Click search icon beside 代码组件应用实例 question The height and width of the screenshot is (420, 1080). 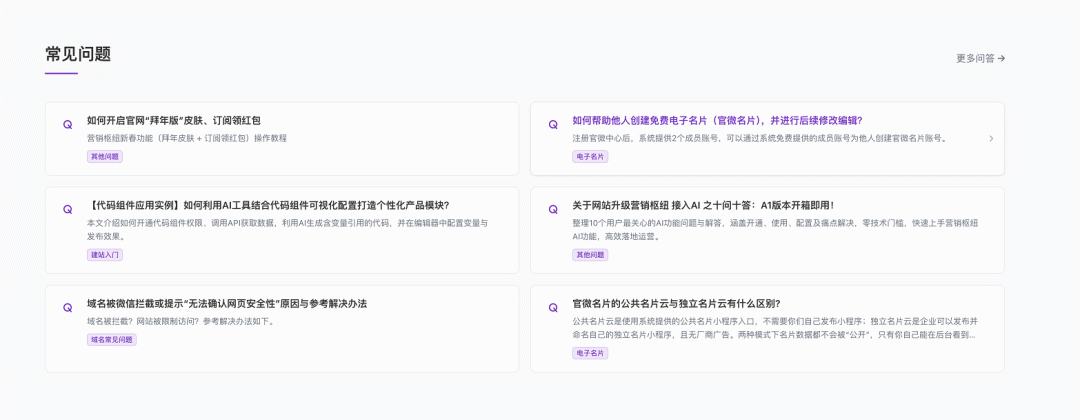tap(68, 210)
